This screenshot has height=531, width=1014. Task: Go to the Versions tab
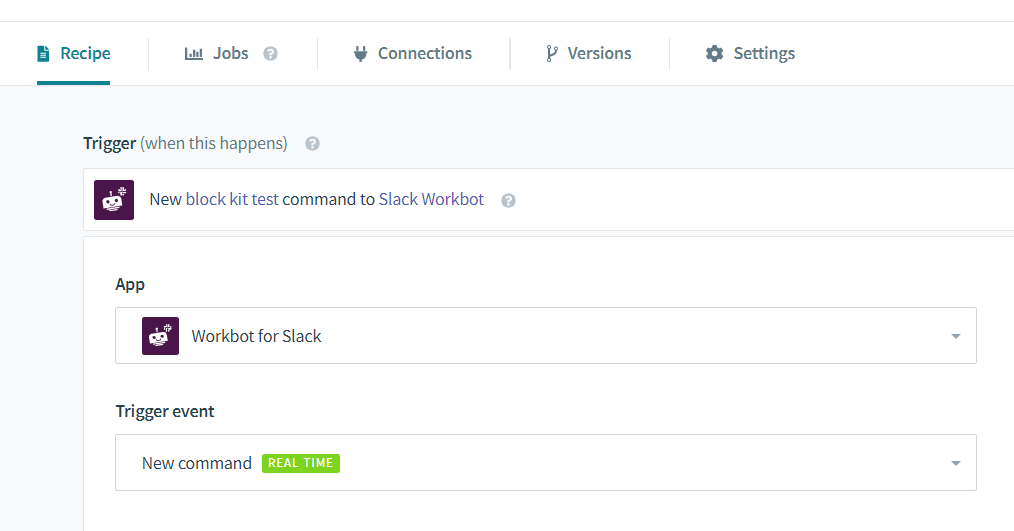[x=588, y=53]
